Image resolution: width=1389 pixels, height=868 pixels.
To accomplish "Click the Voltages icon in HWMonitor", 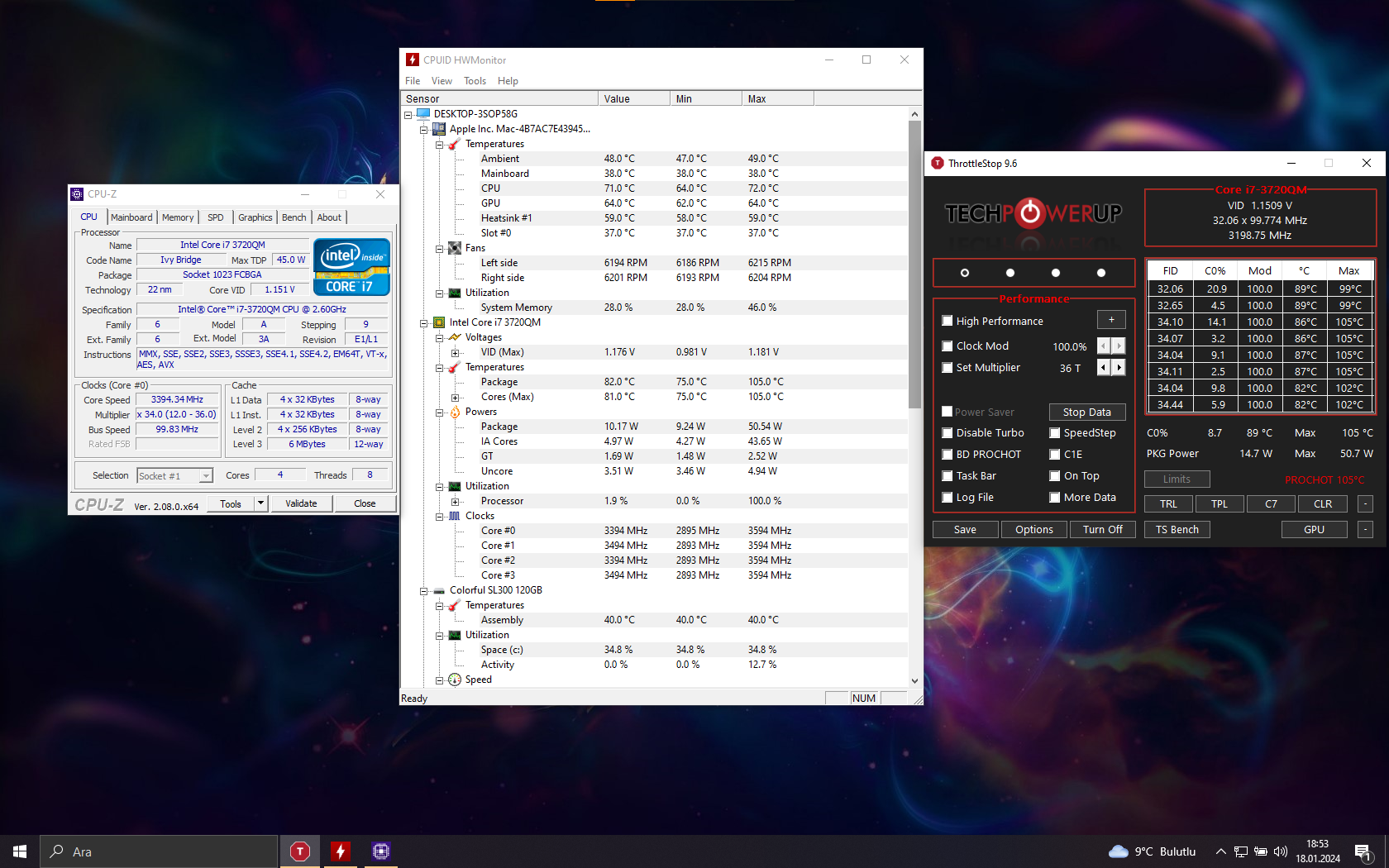I will (x=455, y=337).
